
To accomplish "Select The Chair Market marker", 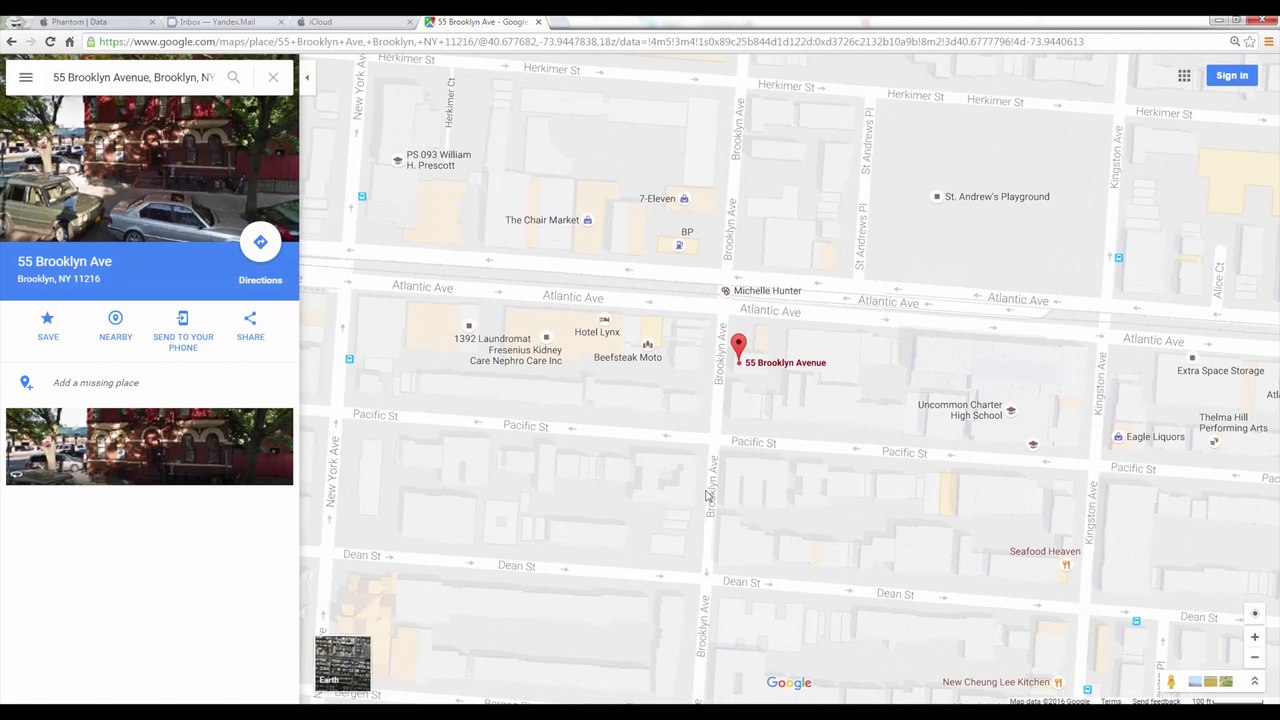I will click(588, 220).
